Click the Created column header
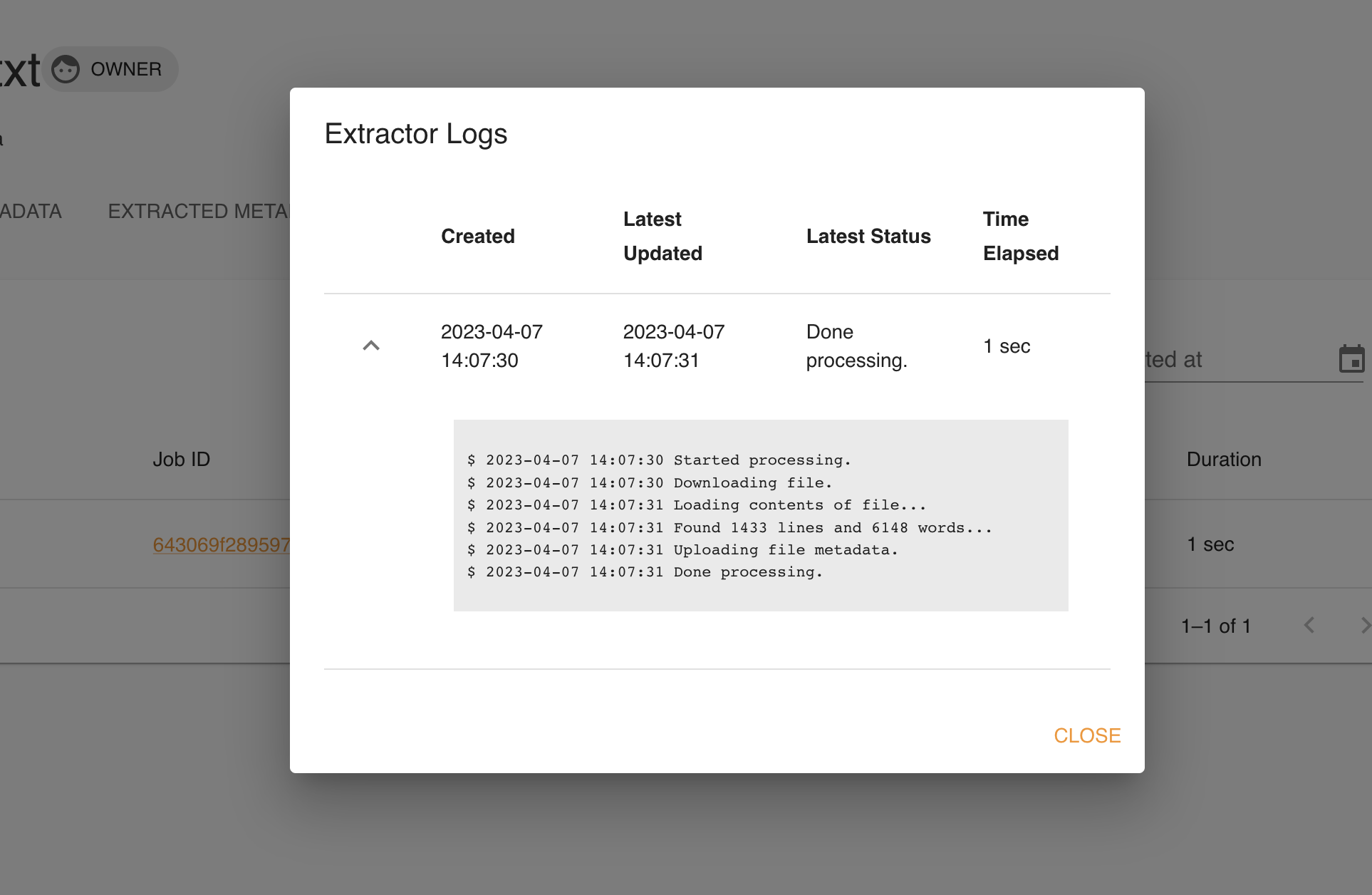1372x895 pixels. pos(477,237)
